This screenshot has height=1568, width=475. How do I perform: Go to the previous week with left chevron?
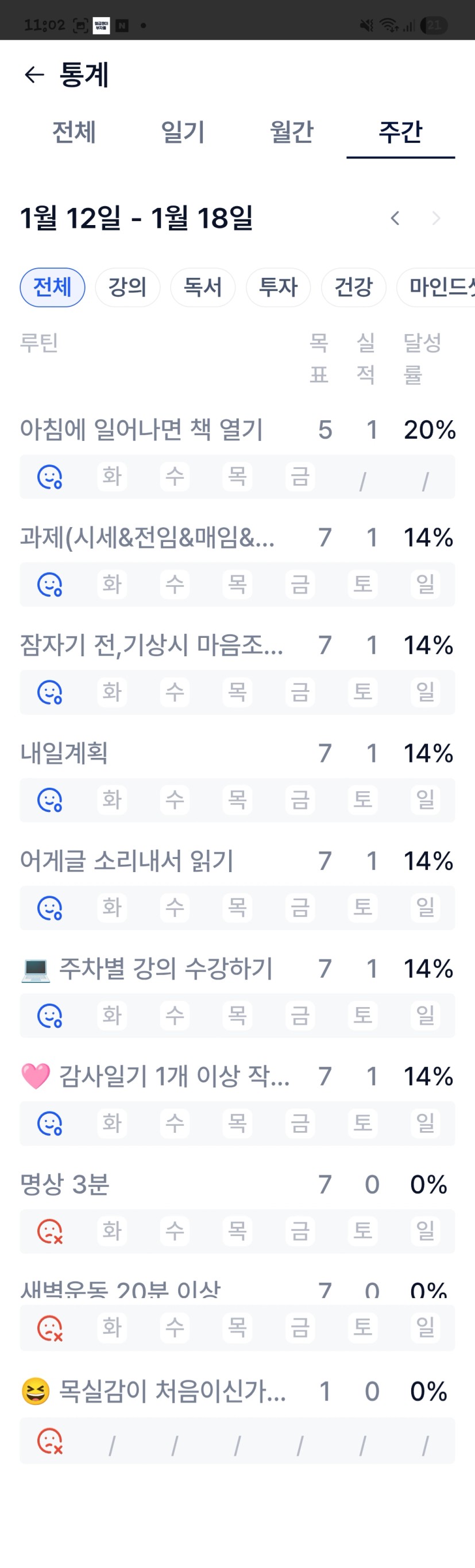[395, 218]
